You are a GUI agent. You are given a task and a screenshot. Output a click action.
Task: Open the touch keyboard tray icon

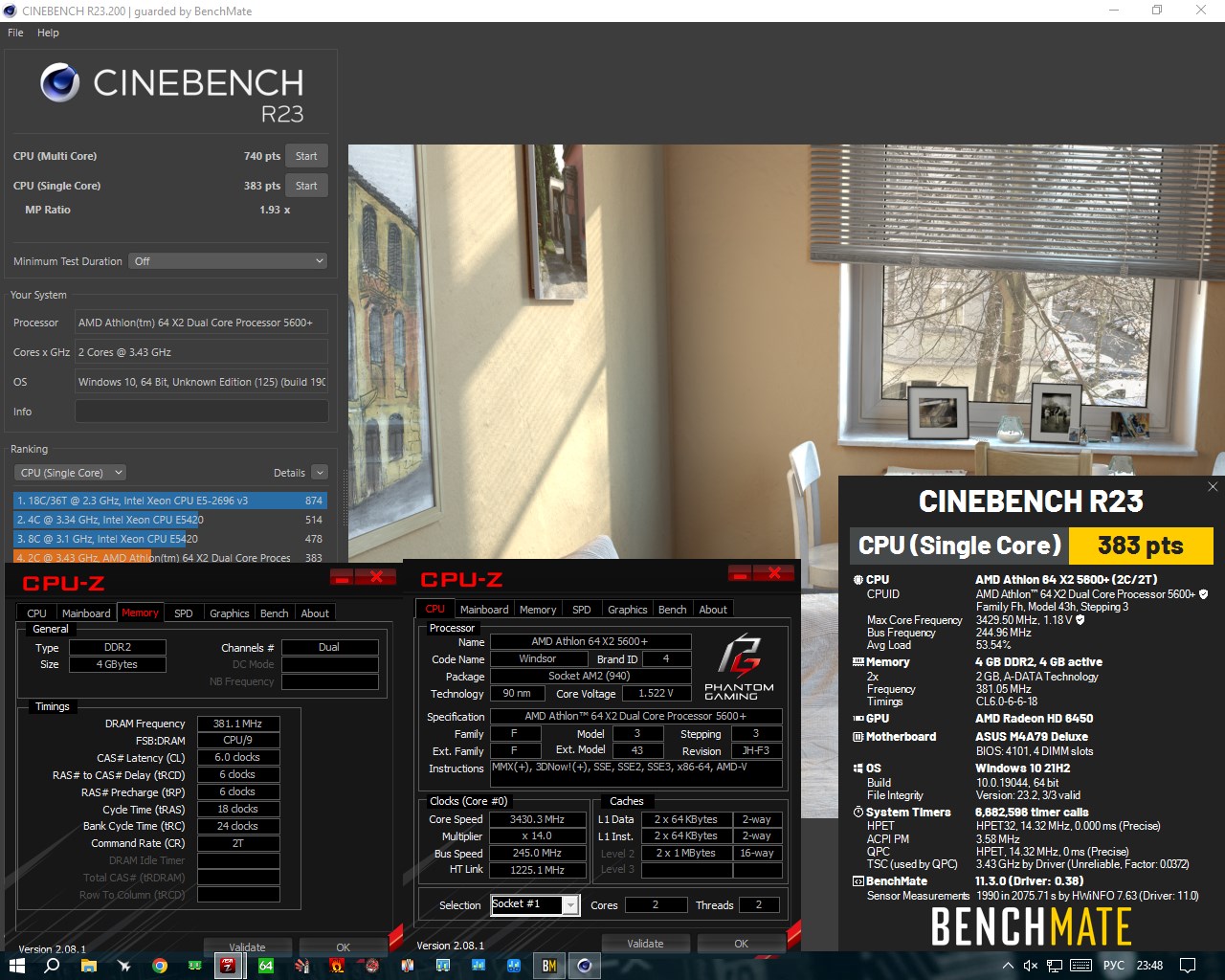click(1080, 966)
